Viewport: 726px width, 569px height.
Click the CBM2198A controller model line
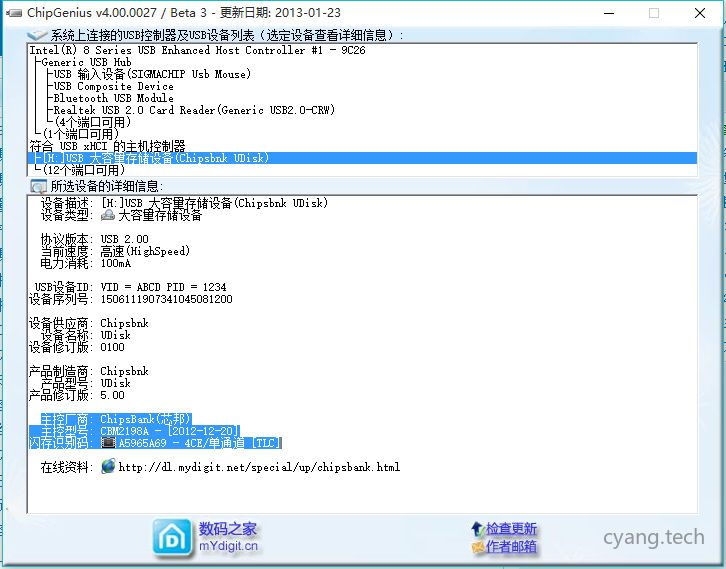point(140,431)
